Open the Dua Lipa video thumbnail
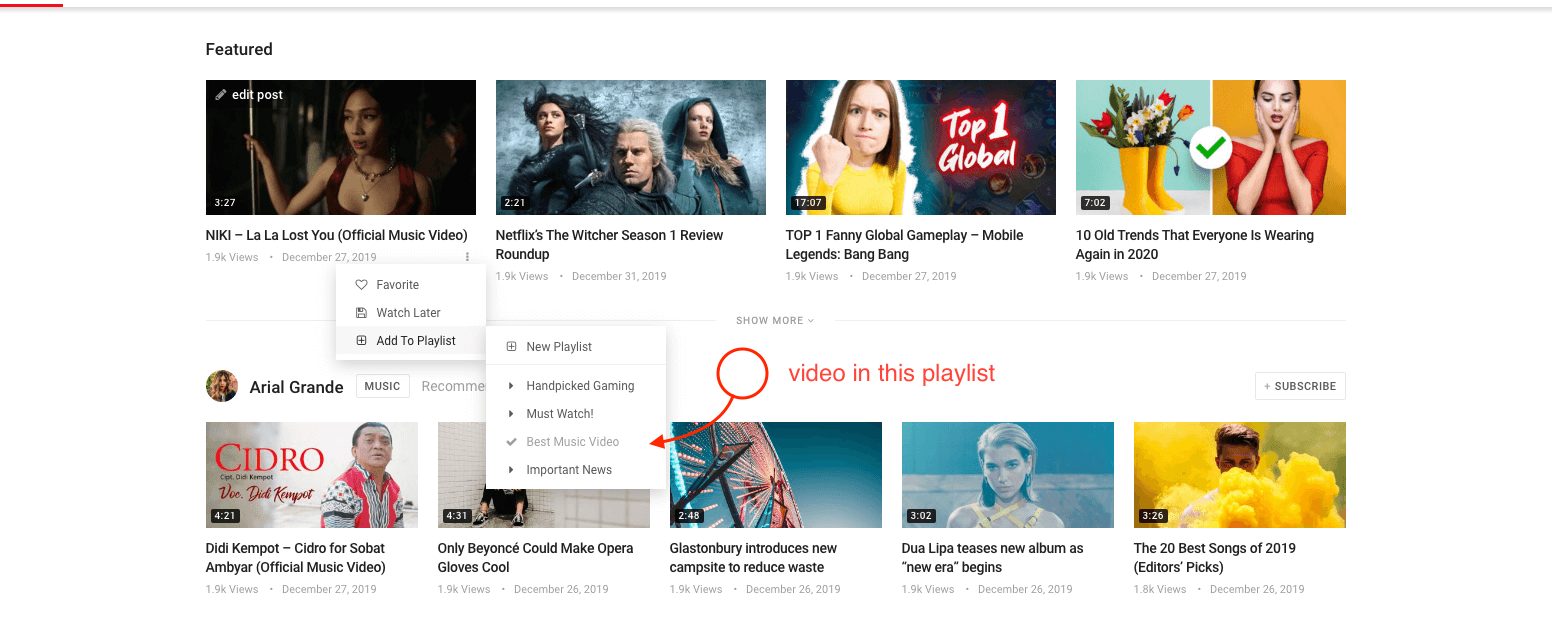The height and width of the screenshot is (644, 1552). (x=1007, y=474)
